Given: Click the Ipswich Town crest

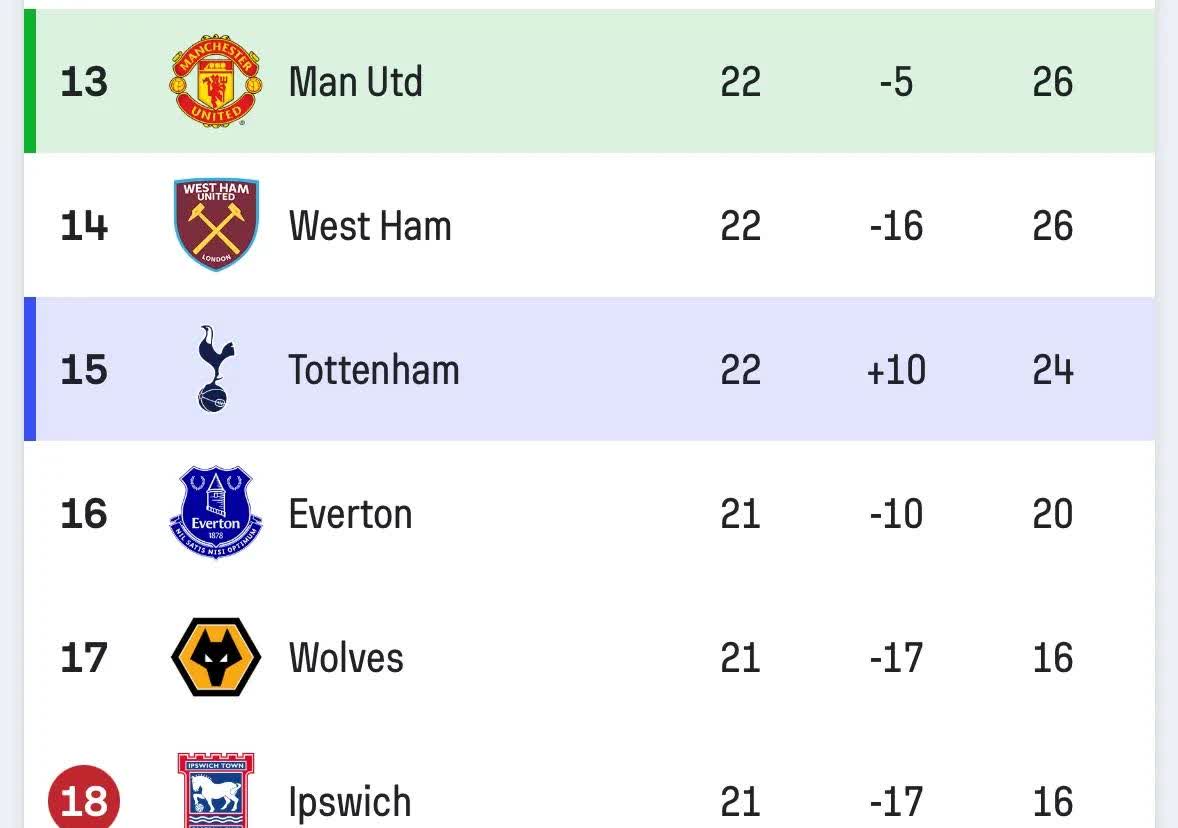Looking at the screenshot, I should point(216,792).
